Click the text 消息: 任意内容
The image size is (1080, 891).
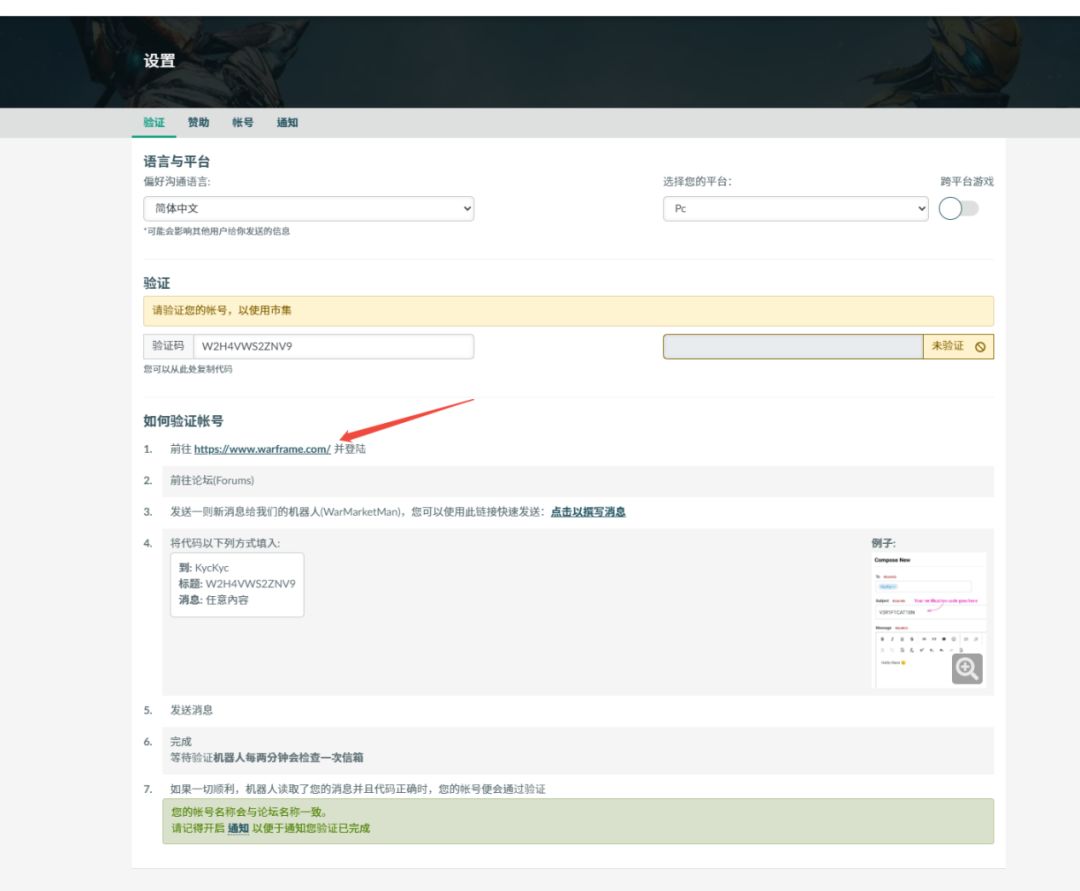[x=214, y=600]
